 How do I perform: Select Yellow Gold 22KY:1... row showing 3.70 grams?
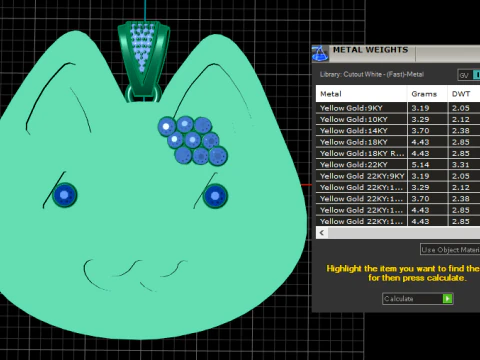click(x=398, y=198)
